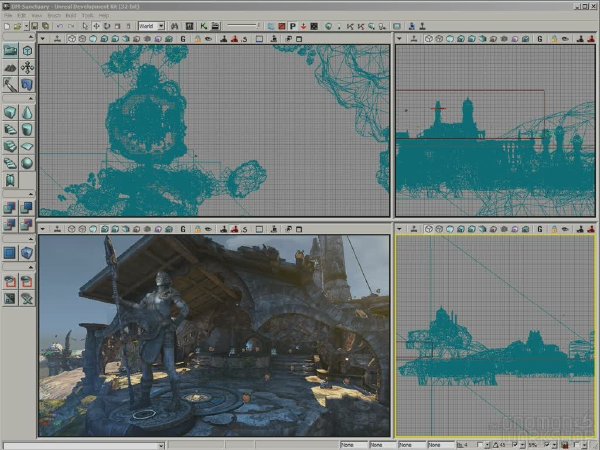Choose the Cone brush builder
The image size is (600, 450).
pos(27,112)
